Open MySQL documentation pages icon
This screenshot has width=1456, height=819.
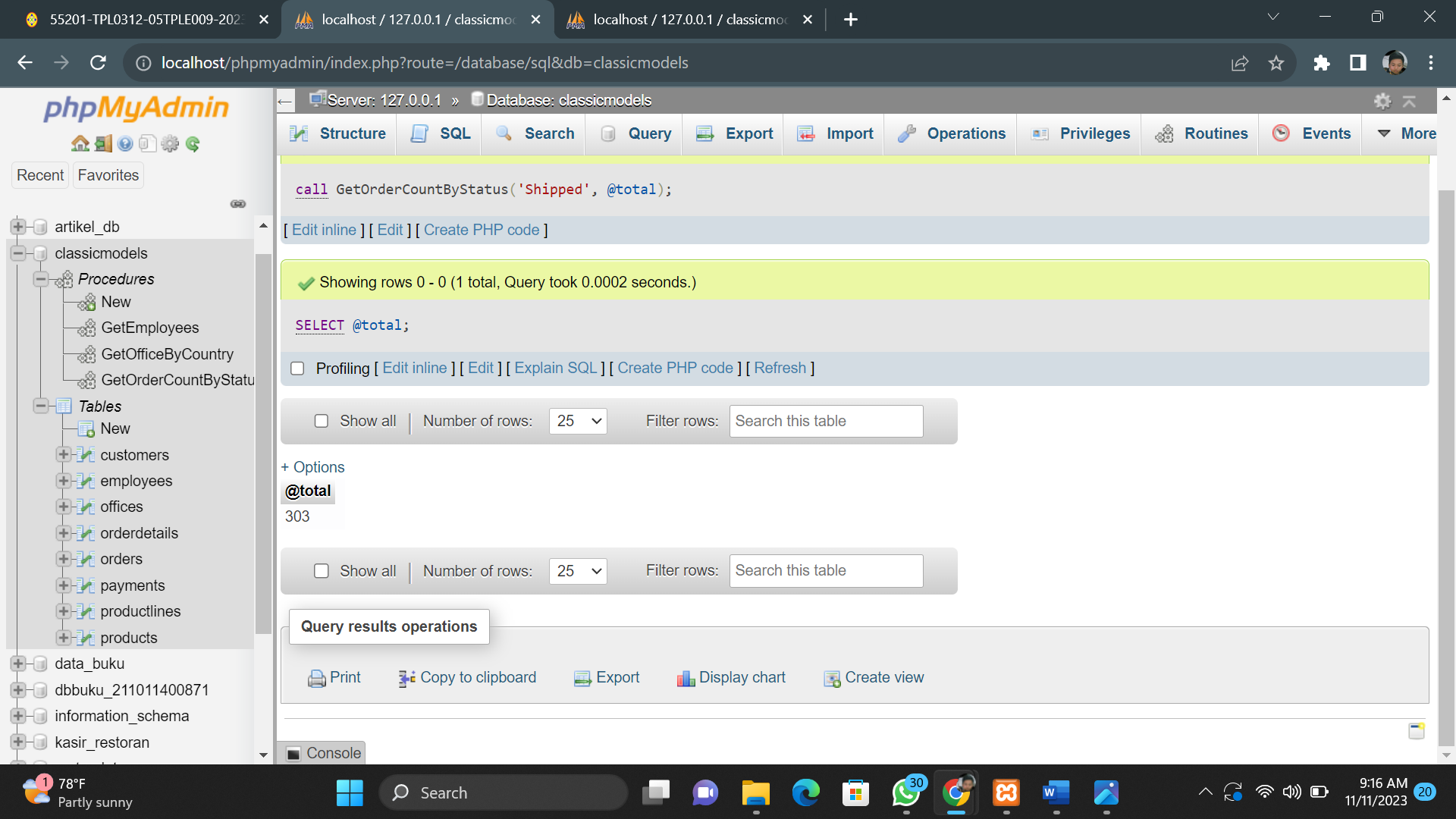point(148,143)
